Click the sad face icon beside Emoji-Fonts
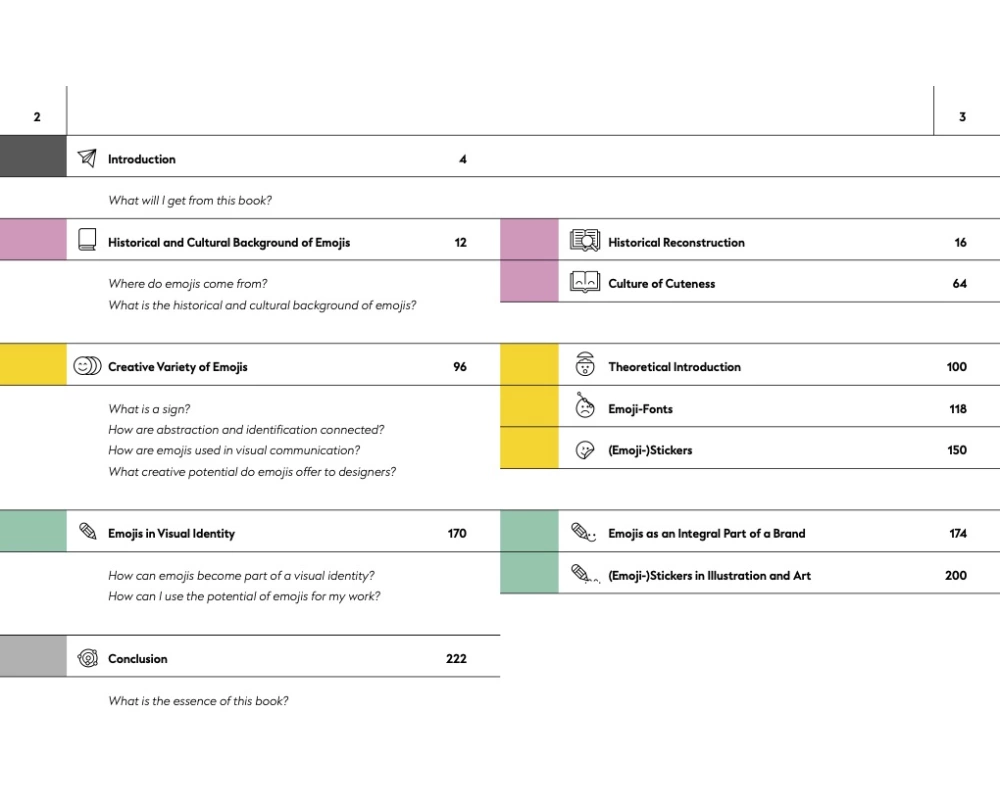 point(585,408)
